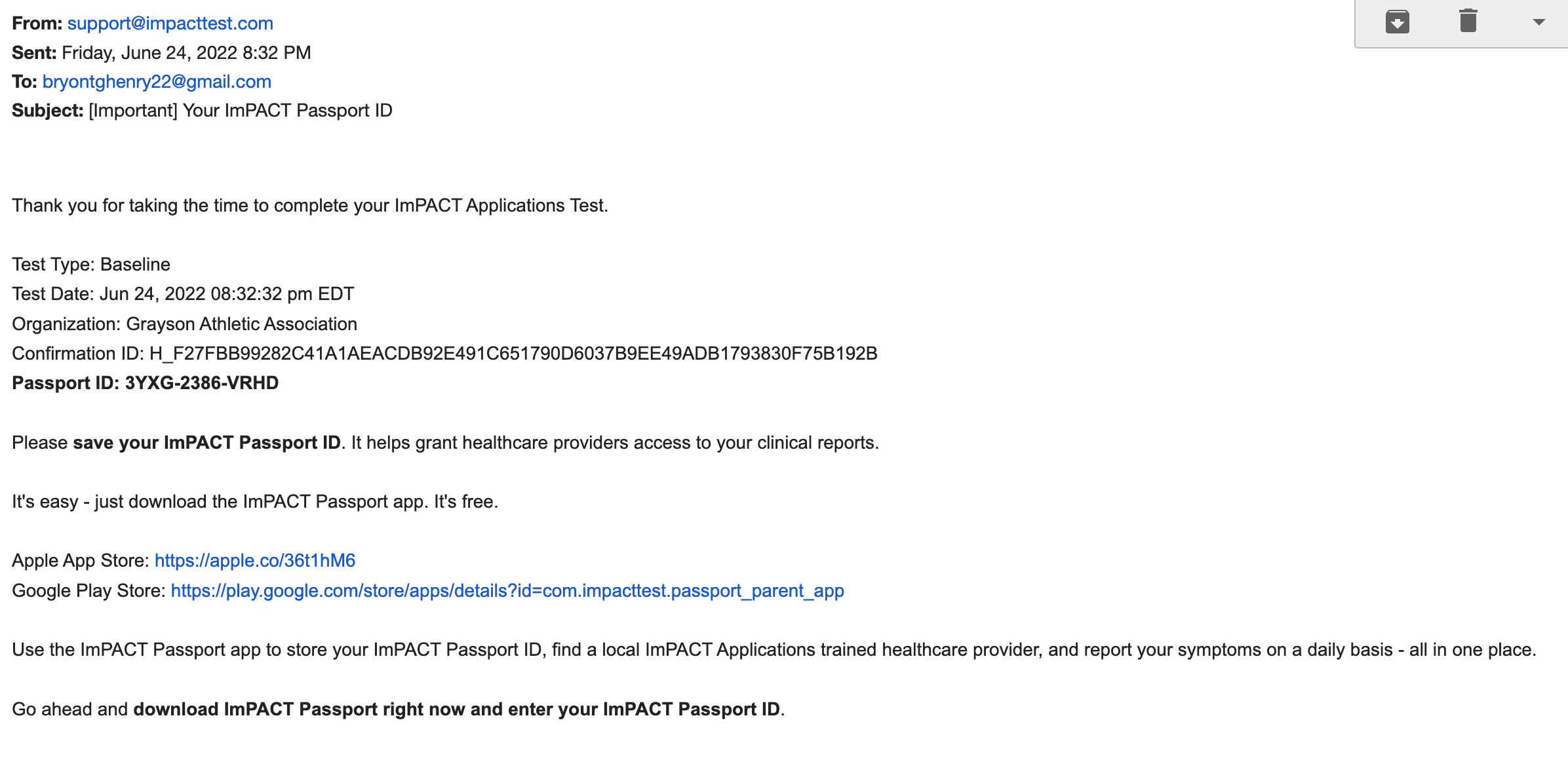Follow the Apple App Store link
The height and width of the screenshot is (777, 1568).
[255, 560]
